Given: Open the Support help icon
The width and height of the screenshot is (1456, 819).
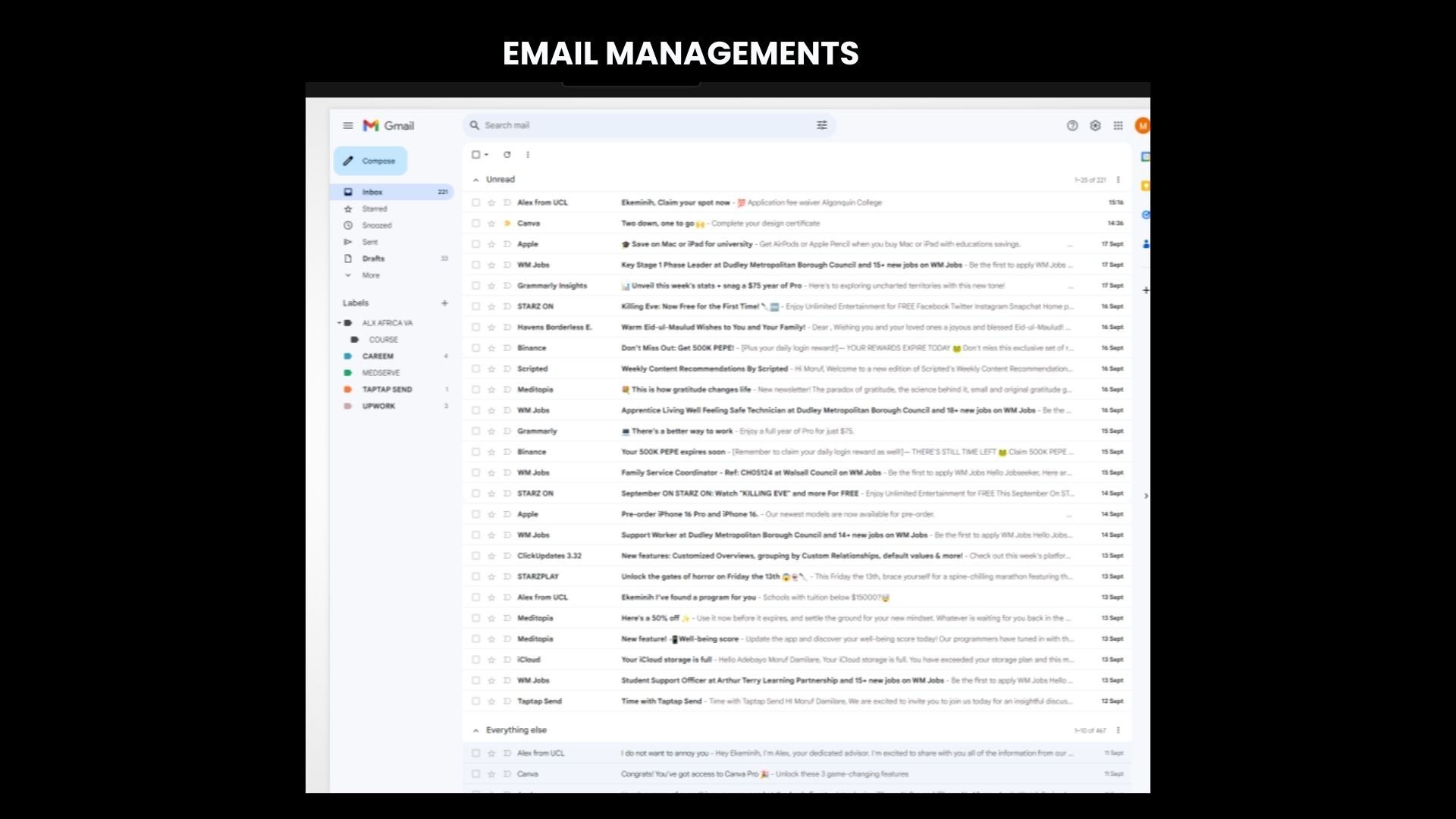Looking at the screenshot, I should pyautogui.click(x=1072, y=126).
